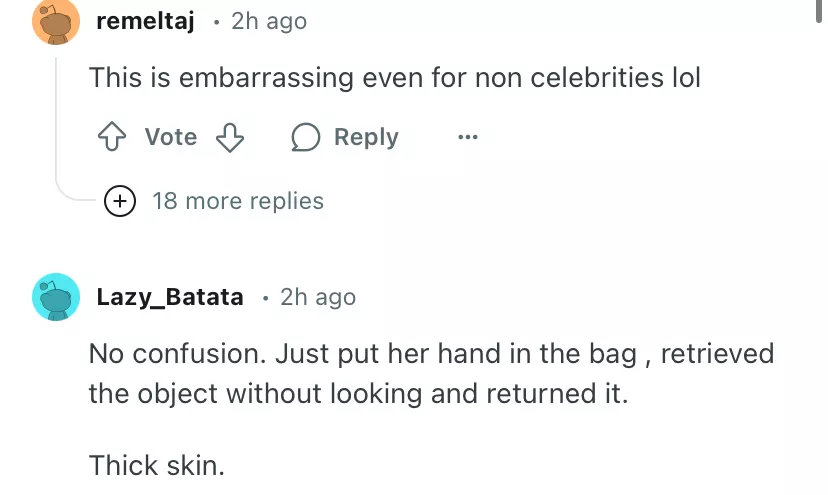Visit Lazy_Batata's profile via username
The image size is (828, 495).
coord(170,297)
